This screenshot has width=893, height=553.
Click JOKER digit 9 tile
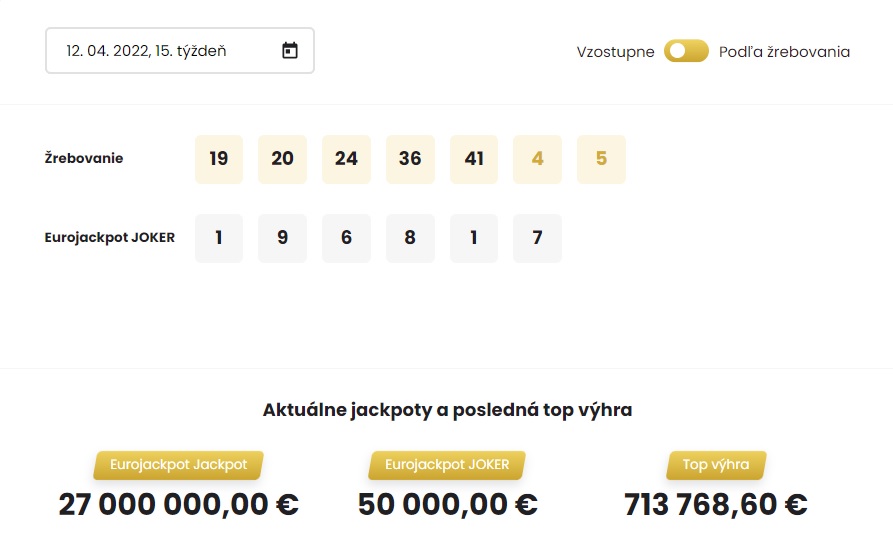coord(283,238)
